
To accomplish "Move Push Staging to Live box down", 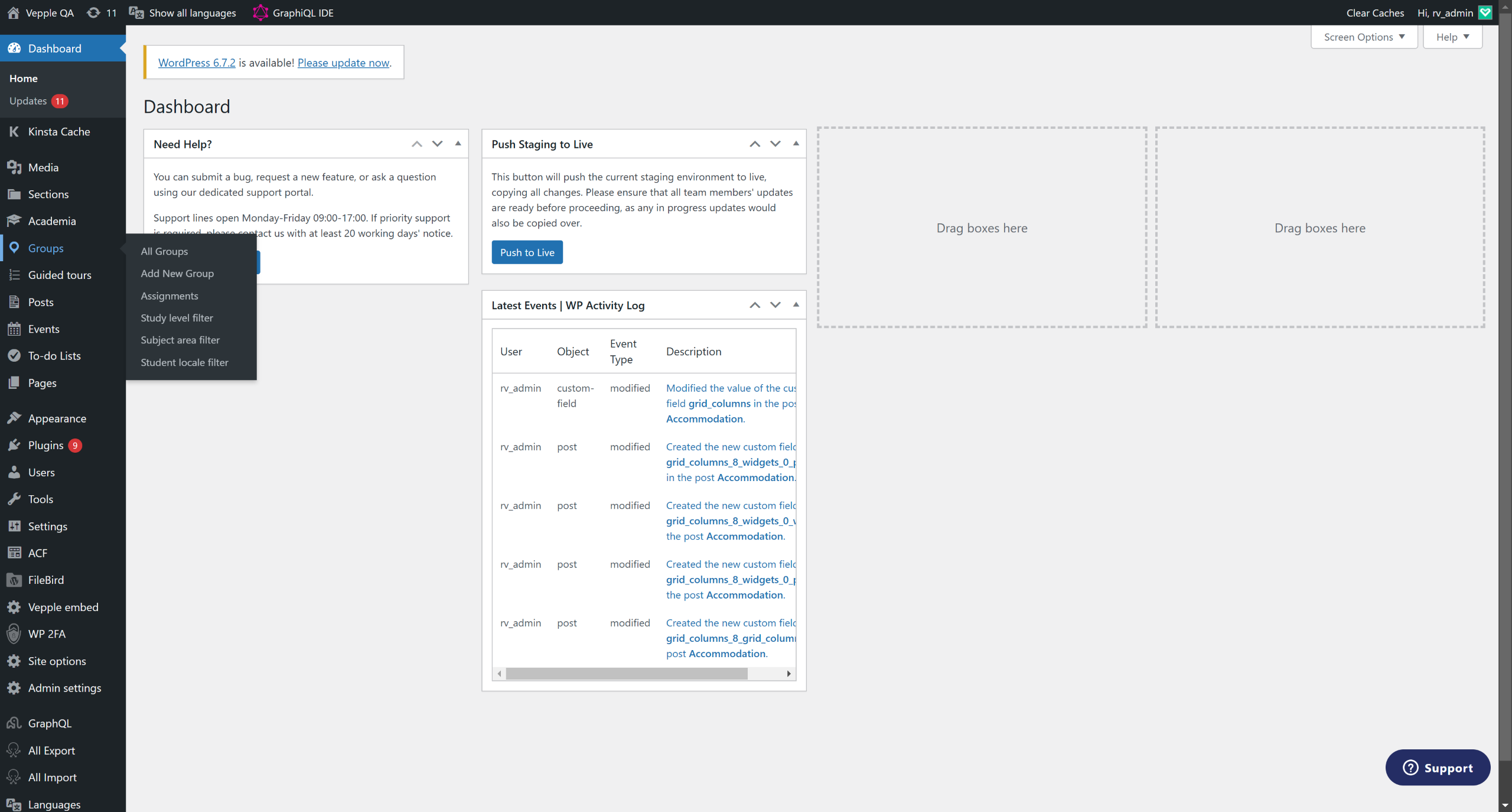I will click(775, 144).
